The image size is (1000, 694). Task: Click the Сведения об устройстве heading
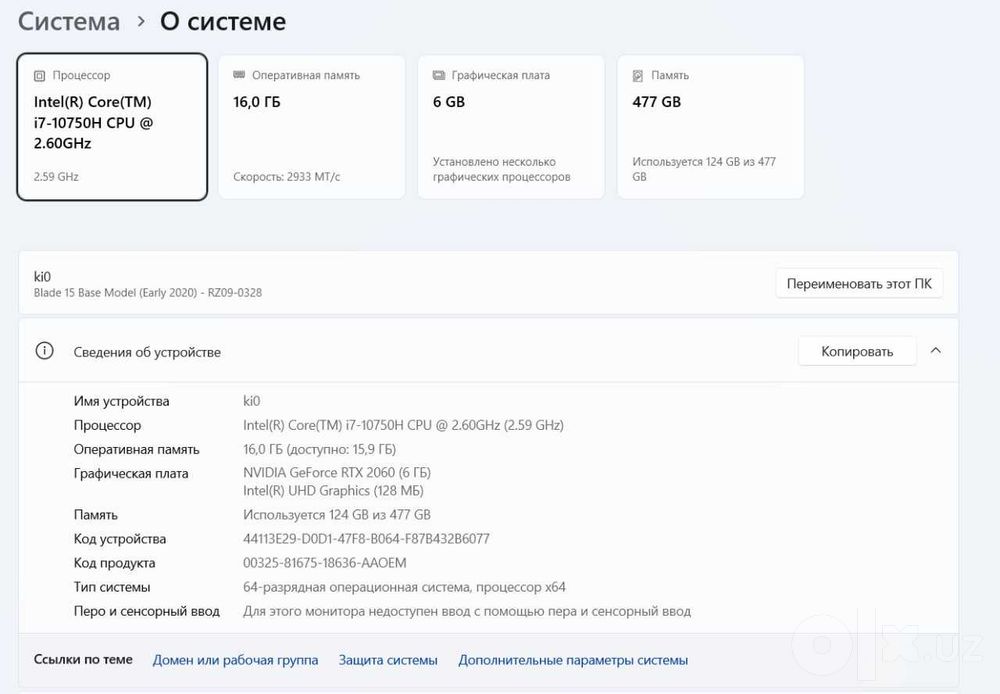(147, 352)
